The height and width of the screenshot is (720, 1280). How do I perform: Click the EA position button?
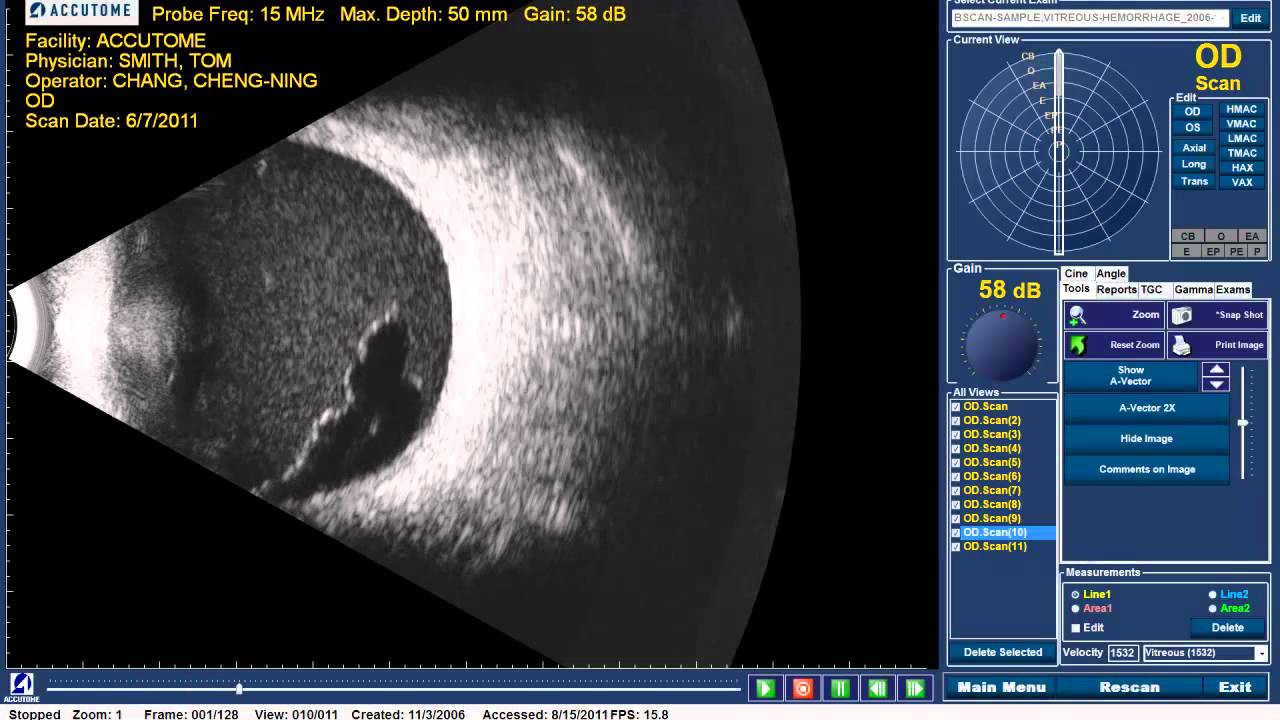click(1252, 237)
